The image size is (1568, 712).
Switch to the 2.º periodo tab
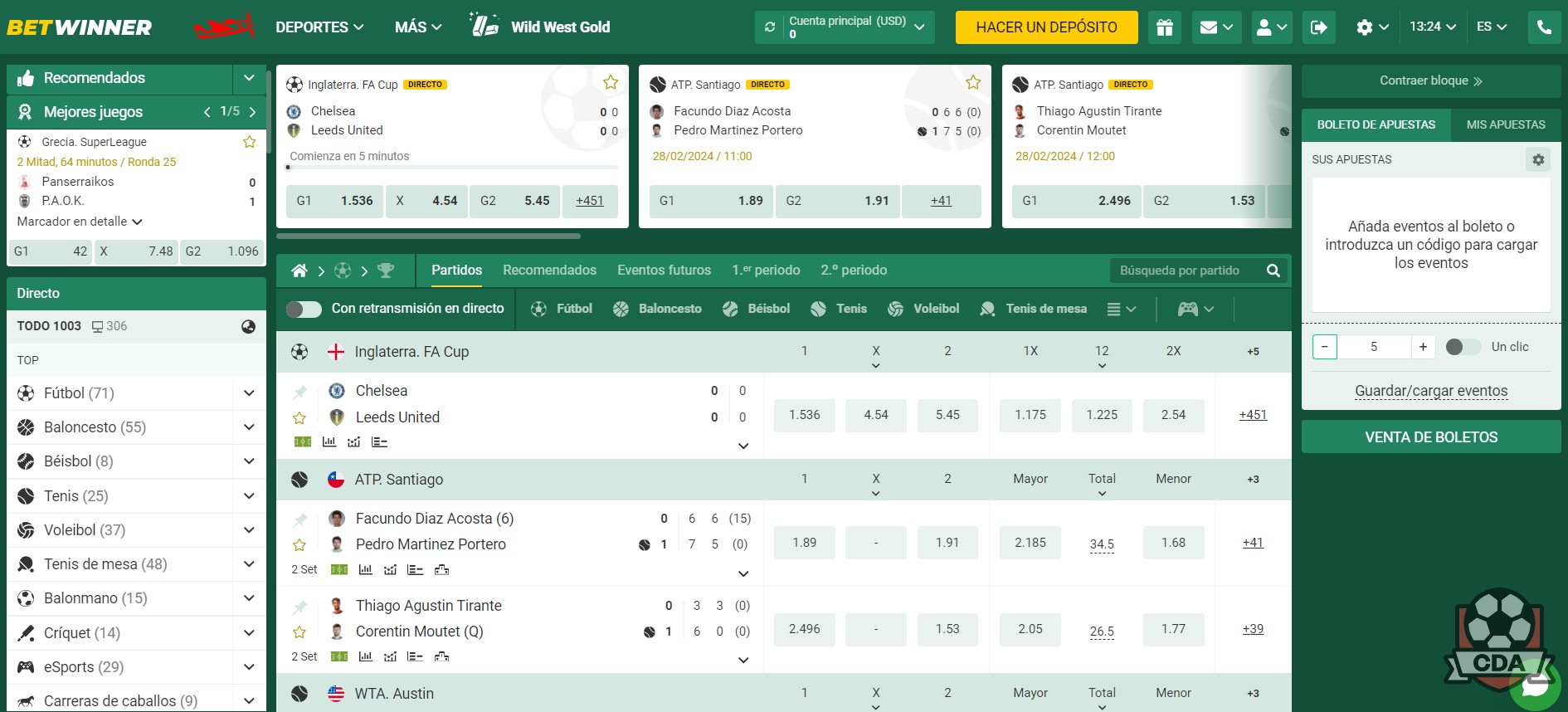coord(854,271)
